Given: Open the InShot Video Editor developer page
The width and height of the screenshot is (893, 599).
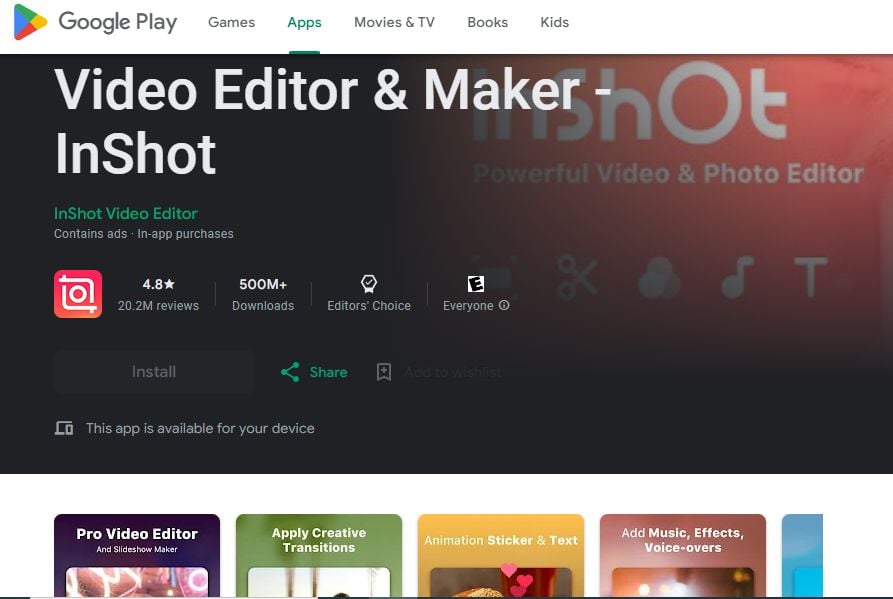Looking at the screenshot, I should pyautogui.click(x=125, y=213).
